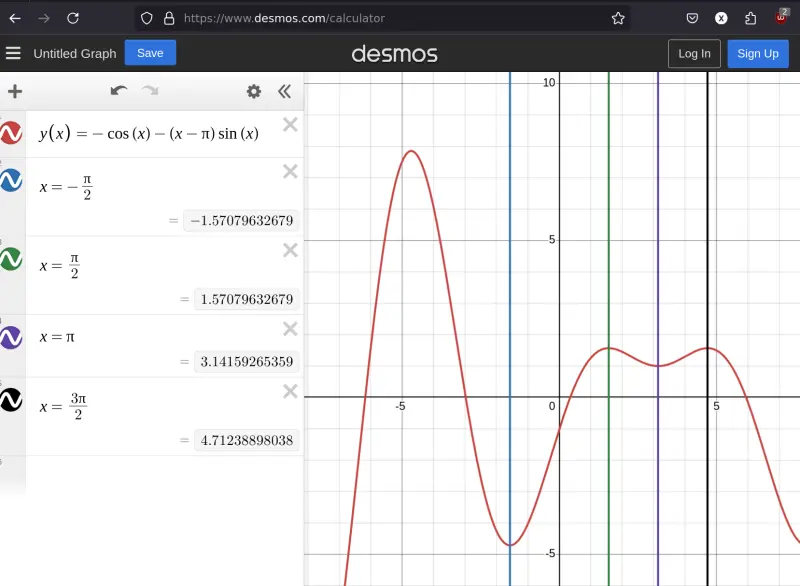The width and height of the screenshot is (800, 586).
Task: Click the curve's local maximum on green line
Action: pyautogui.click(x=609, y=348)
